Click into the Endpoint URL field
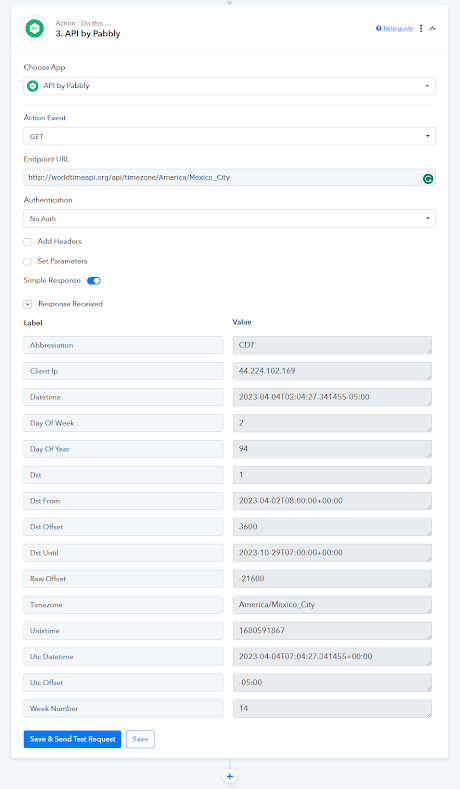 point(221,178)
